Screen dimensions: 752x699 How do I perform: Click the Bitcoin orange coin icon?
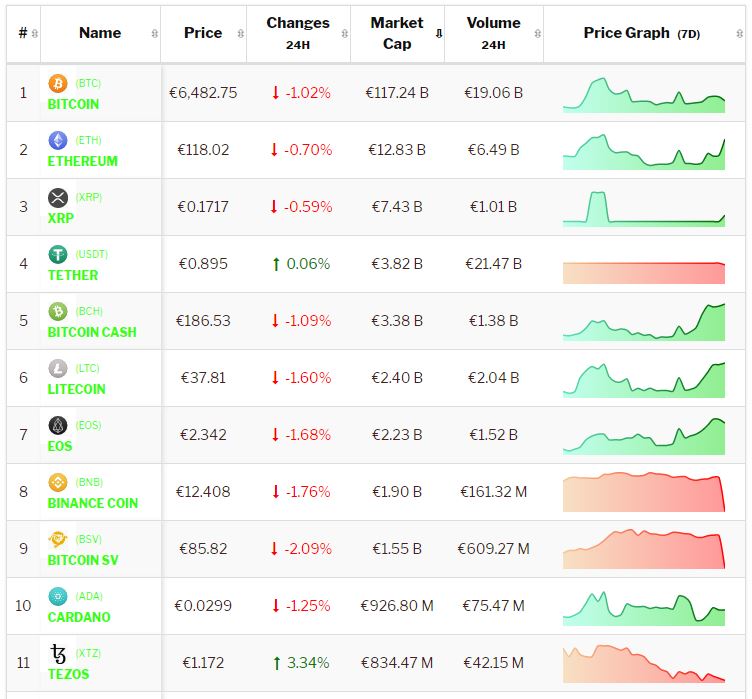tap(57, 83)
